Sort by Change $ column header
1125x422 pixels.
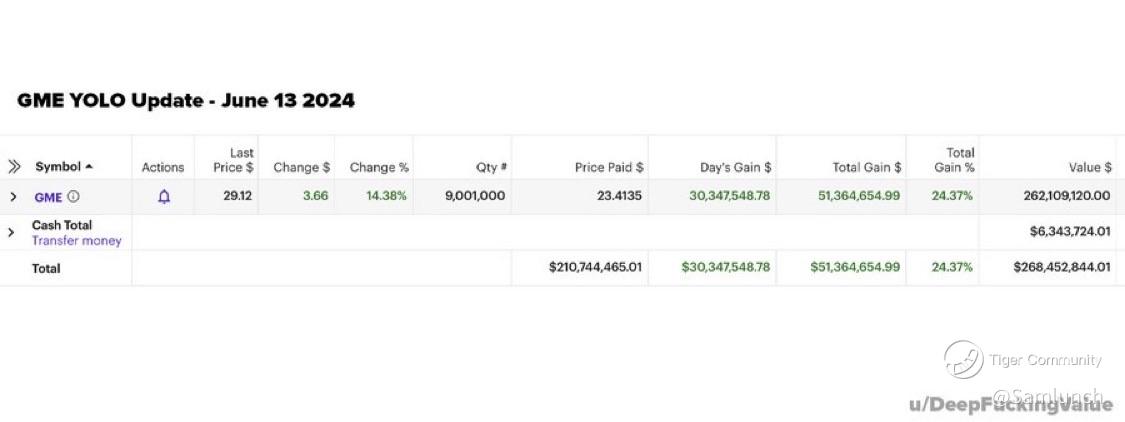(302, 167)
